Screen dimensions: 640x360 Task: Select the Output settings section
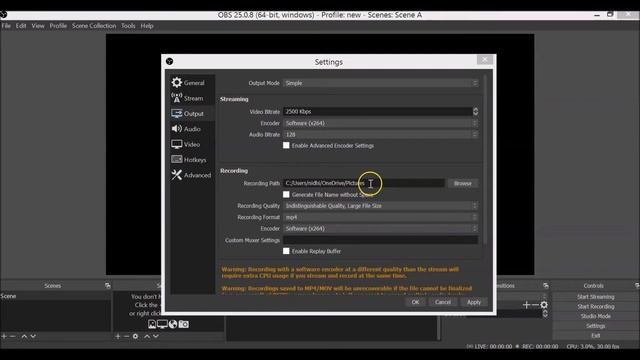(x=192, y=114)
